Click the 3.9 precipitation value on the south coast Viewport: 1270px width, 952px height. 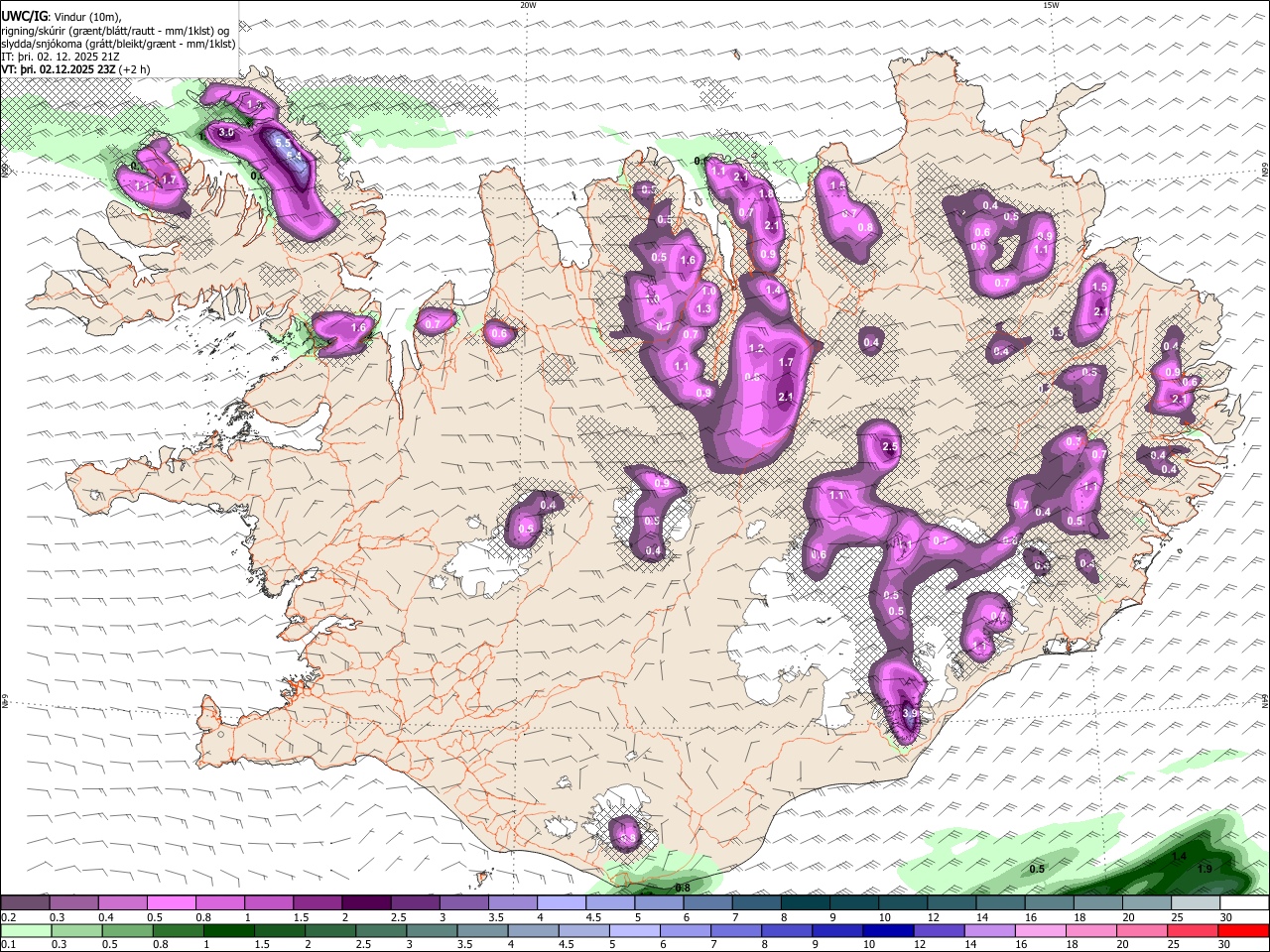pyautogui.click(x=910, y=713)
